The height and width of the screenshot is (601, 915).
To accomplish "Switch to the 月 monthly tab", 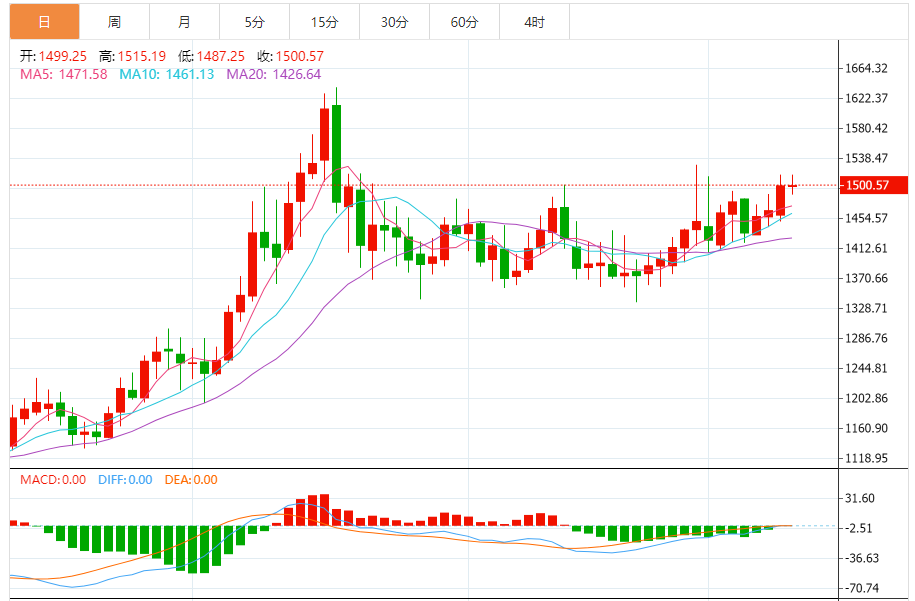I will pyautogui.click(x=184, y=22).
